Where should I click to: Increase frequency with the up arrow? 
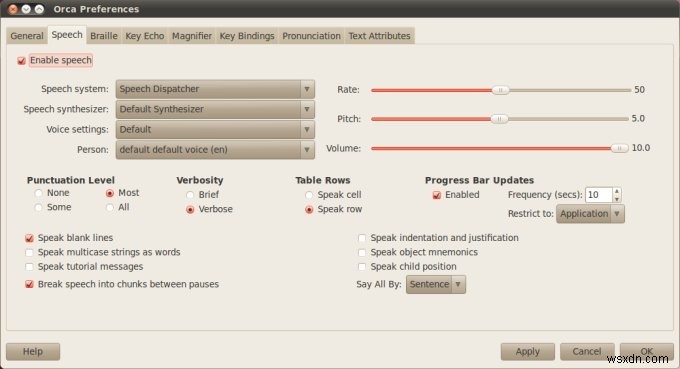(617, 191)
